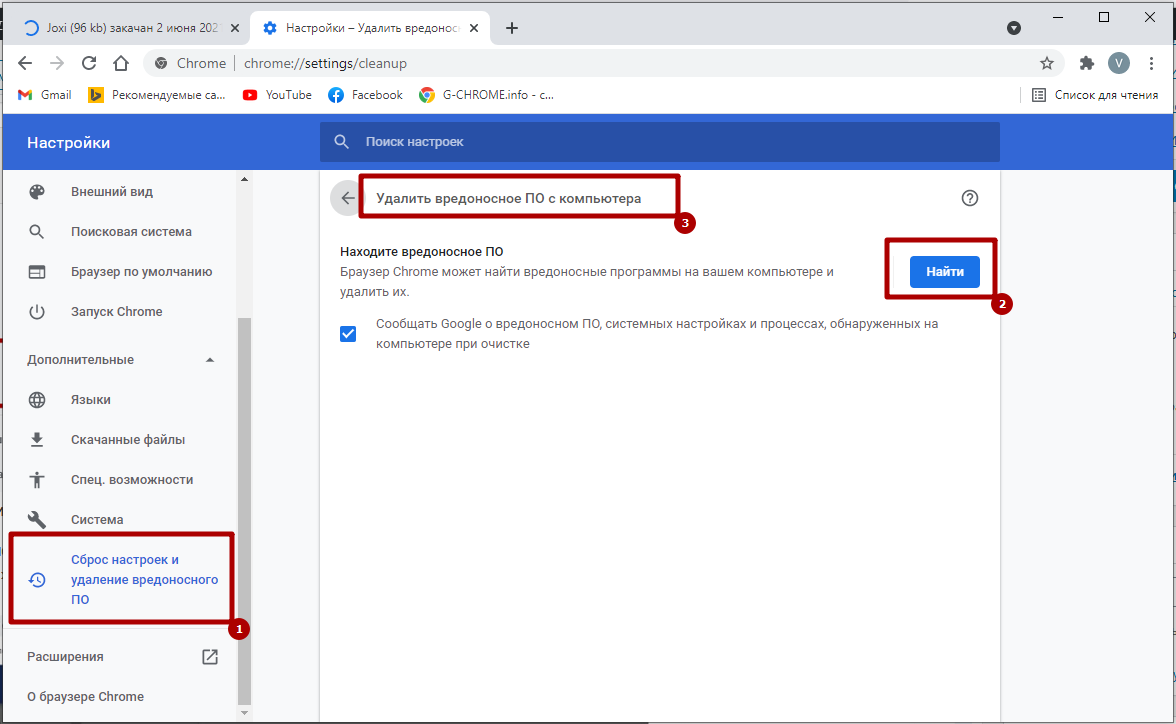
Task: Open Языки in sidebar
Action: pos(91,399)
